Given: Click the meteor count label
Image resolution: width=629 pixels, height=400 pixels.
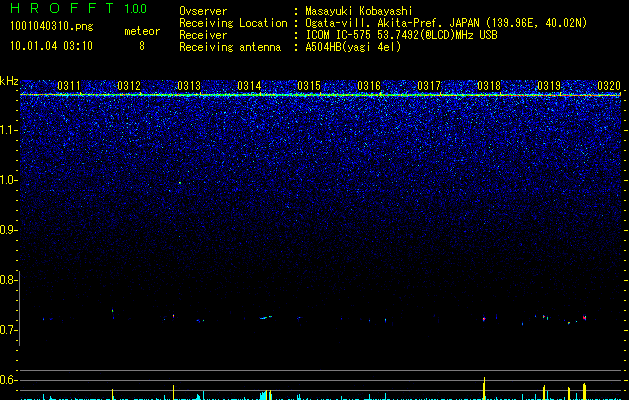Looking at the screenshot, I should [x=142, y=31].
